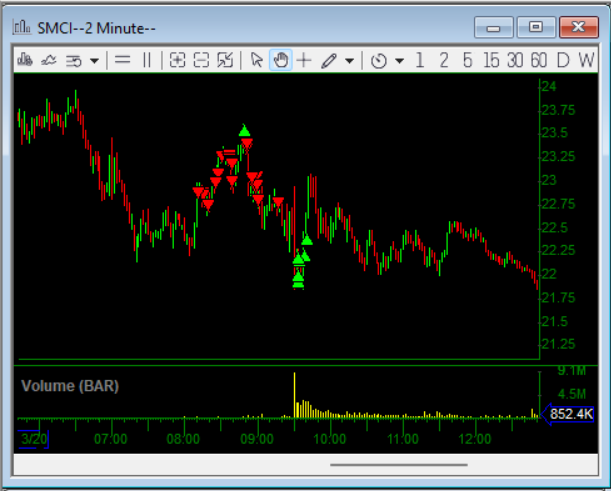The image size is (611, 491).
Task: Click the SMCI--2 Minute-- window title
Action: coord(96,28)
